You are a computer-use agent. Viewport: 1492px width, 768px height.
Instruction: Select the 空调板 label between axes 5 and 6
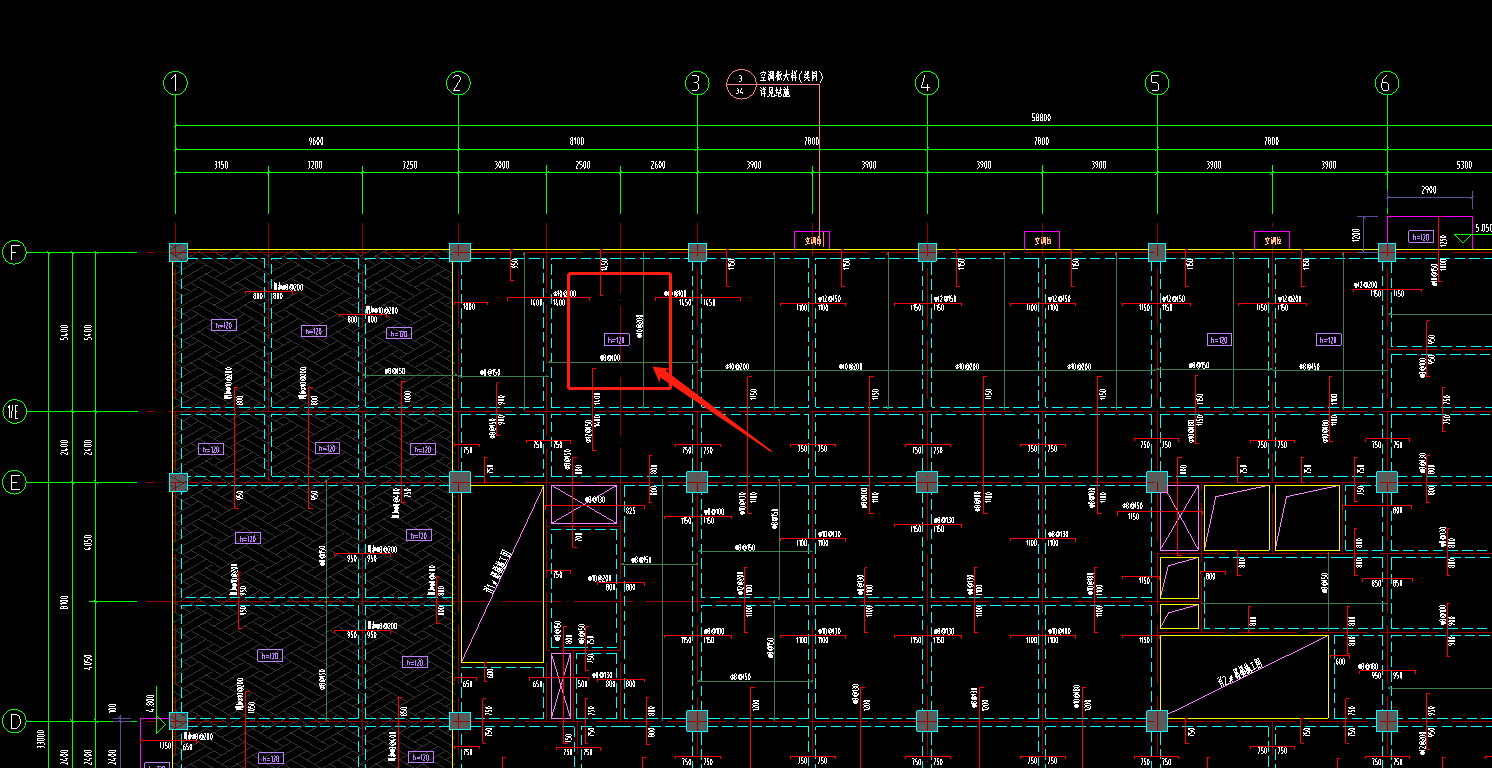pyautogui.click(x=1272, y=240)
